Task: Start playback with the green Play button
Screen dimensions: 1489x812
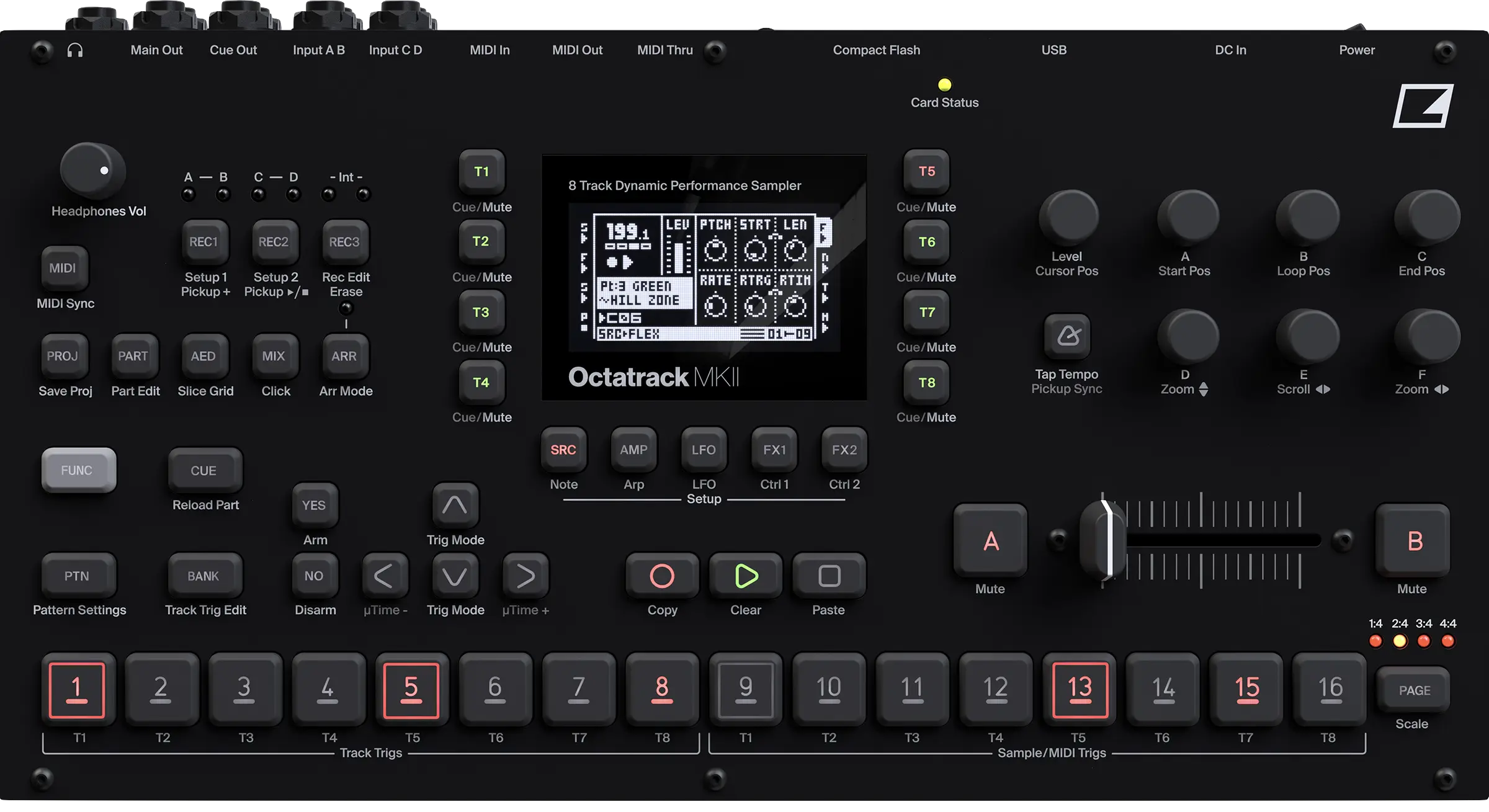Action: (x=746, y=576)
